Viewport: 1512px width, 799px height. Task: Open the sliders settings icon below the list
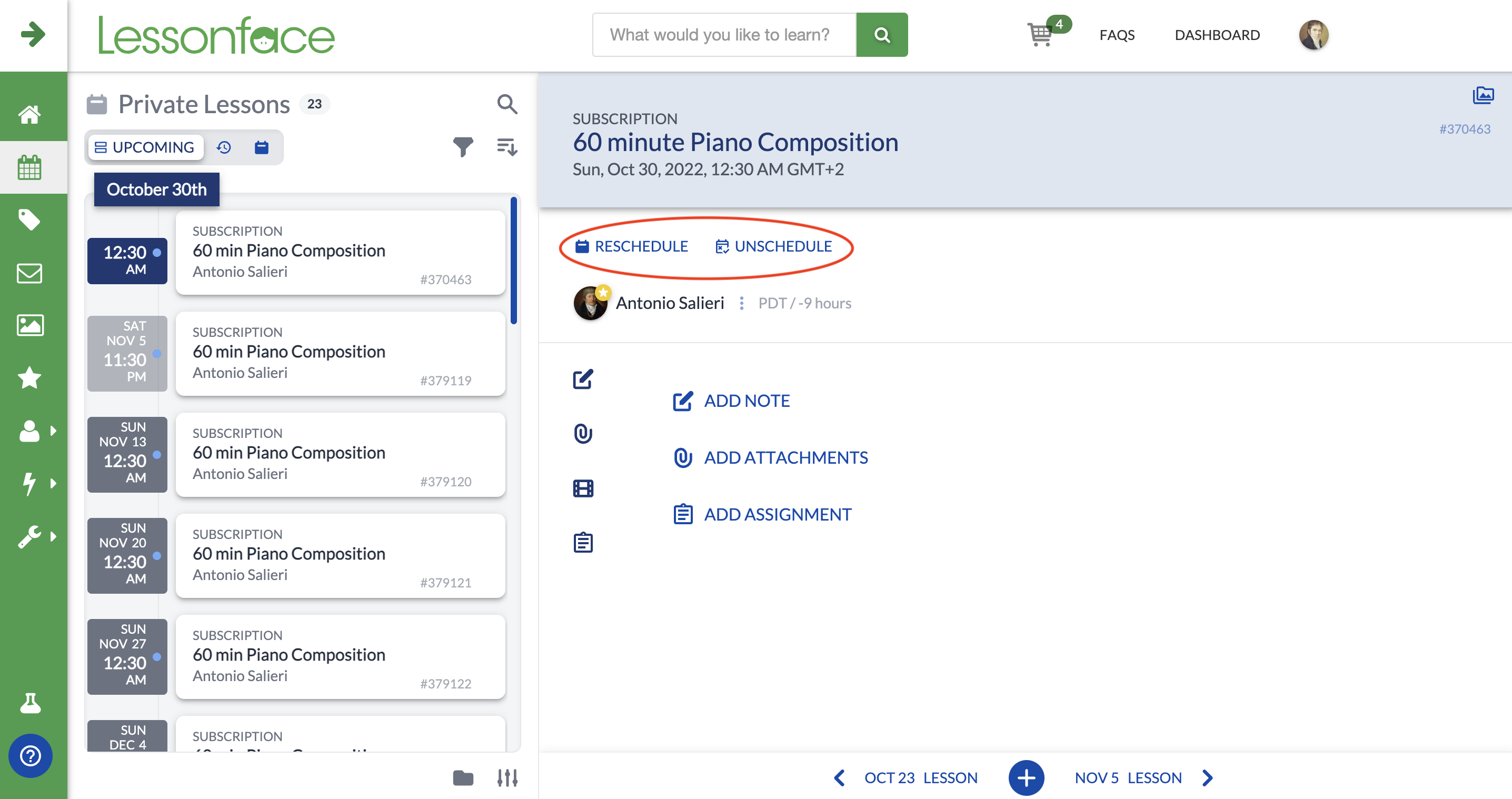[x=507, y=778]
